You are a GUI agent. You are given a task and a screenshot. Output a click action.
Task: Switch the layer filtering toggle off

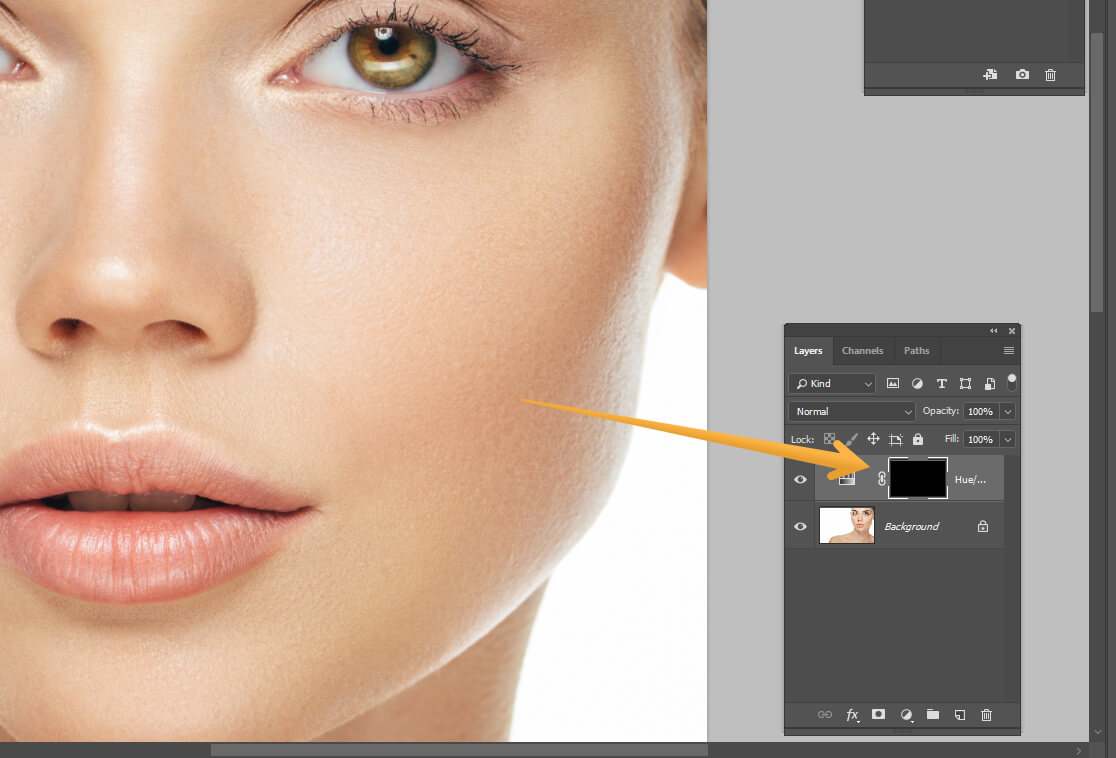coord(1011,380)
